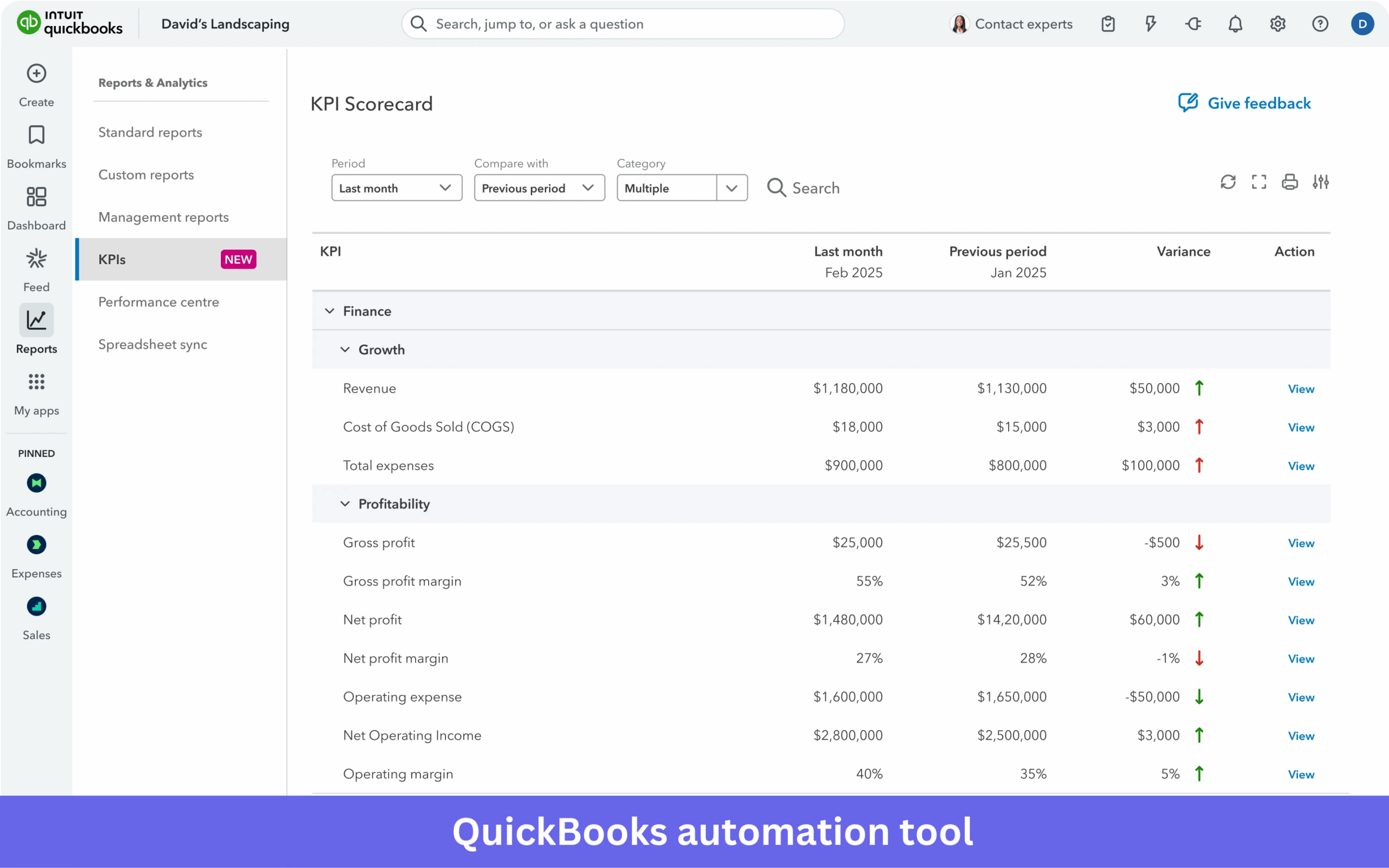Select the Reports chart icon

click(x=36, y=320)
